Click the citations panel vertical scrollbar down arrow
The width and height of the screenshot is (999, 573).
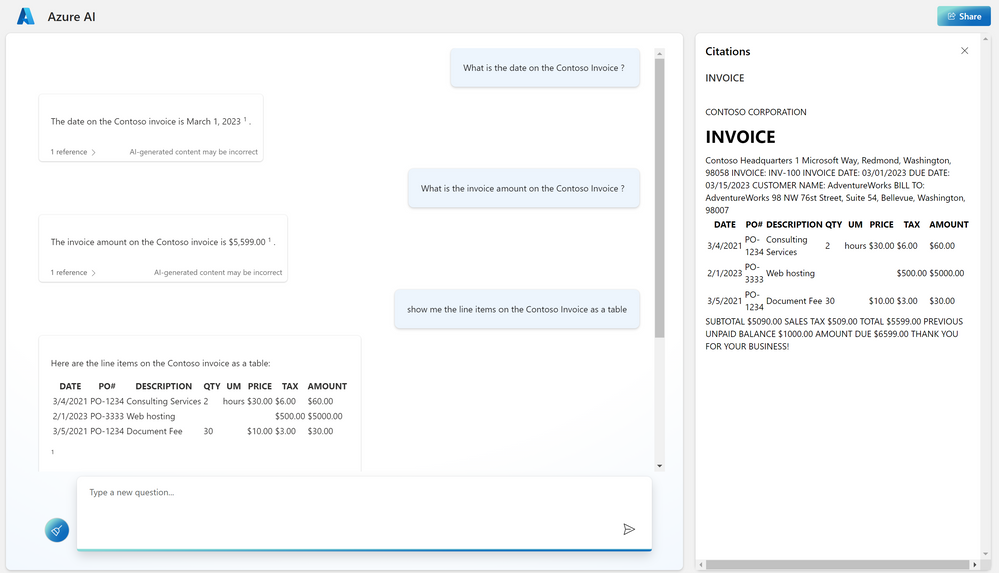point(986,555)
